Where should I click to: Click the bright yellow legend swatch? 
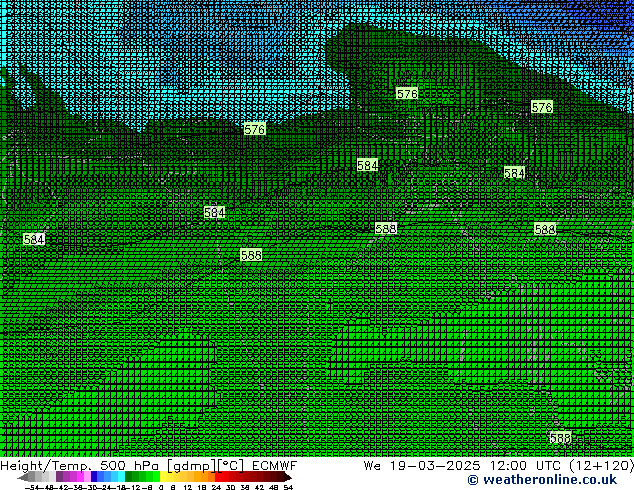point(163,476)
